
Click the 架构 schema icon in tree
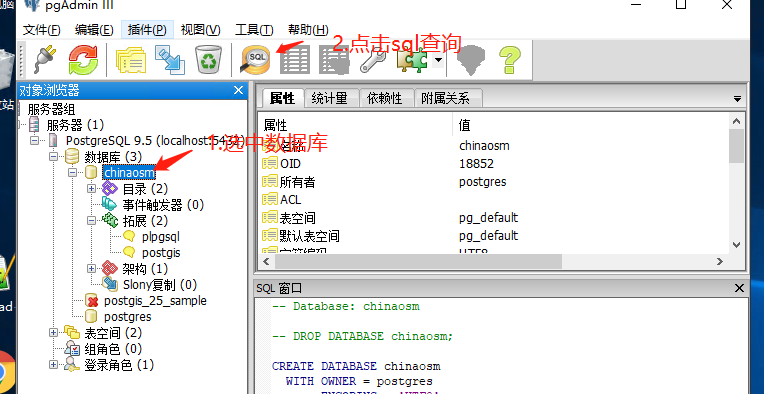click(x=110, y=268)
